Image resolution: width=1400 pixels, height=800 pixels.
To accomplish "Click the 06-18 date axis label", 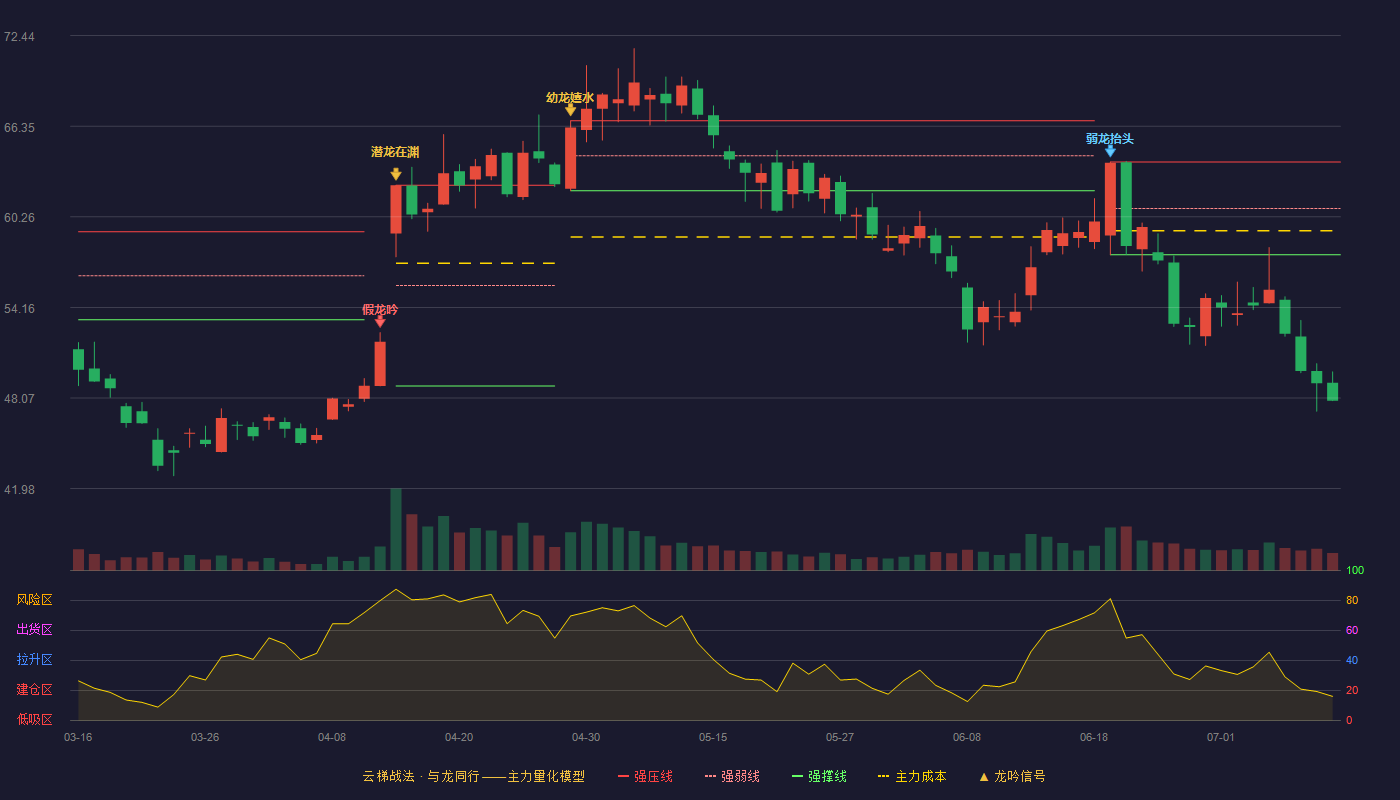I will pyautogui.click(x=1094, y=737).
